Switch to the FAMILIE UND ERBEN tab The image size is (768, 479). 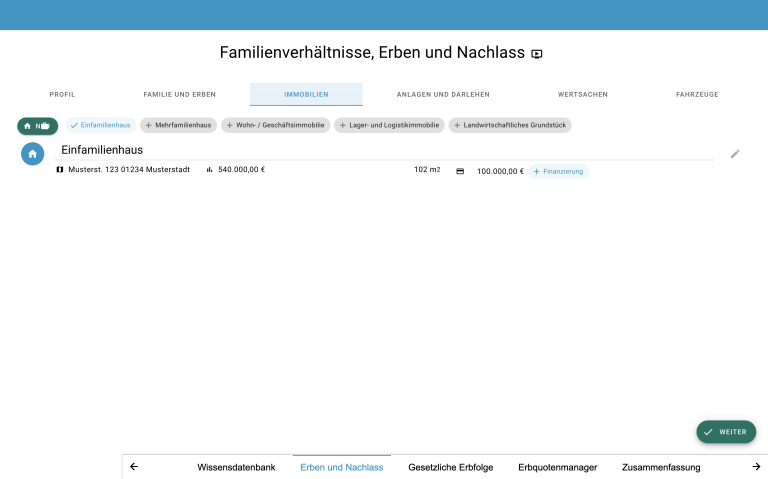pos(179,95)
